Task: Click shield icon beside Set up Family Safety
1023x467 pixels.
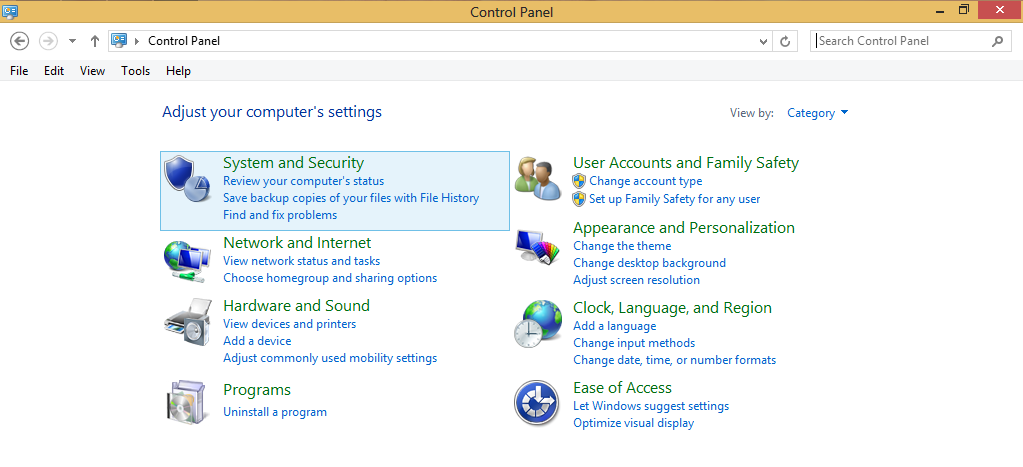Action: [x=579, y=199]
